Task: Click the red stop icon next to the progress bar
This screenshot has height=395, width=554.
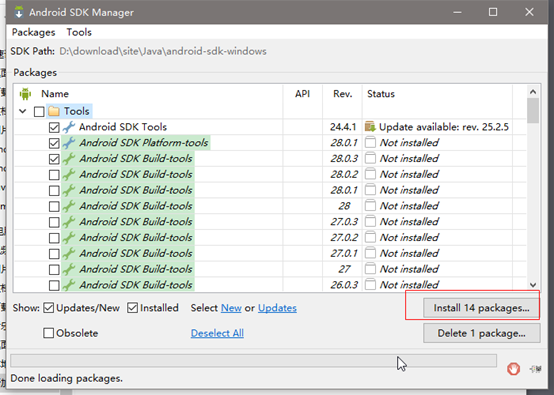Action: [x=513, y=369]
